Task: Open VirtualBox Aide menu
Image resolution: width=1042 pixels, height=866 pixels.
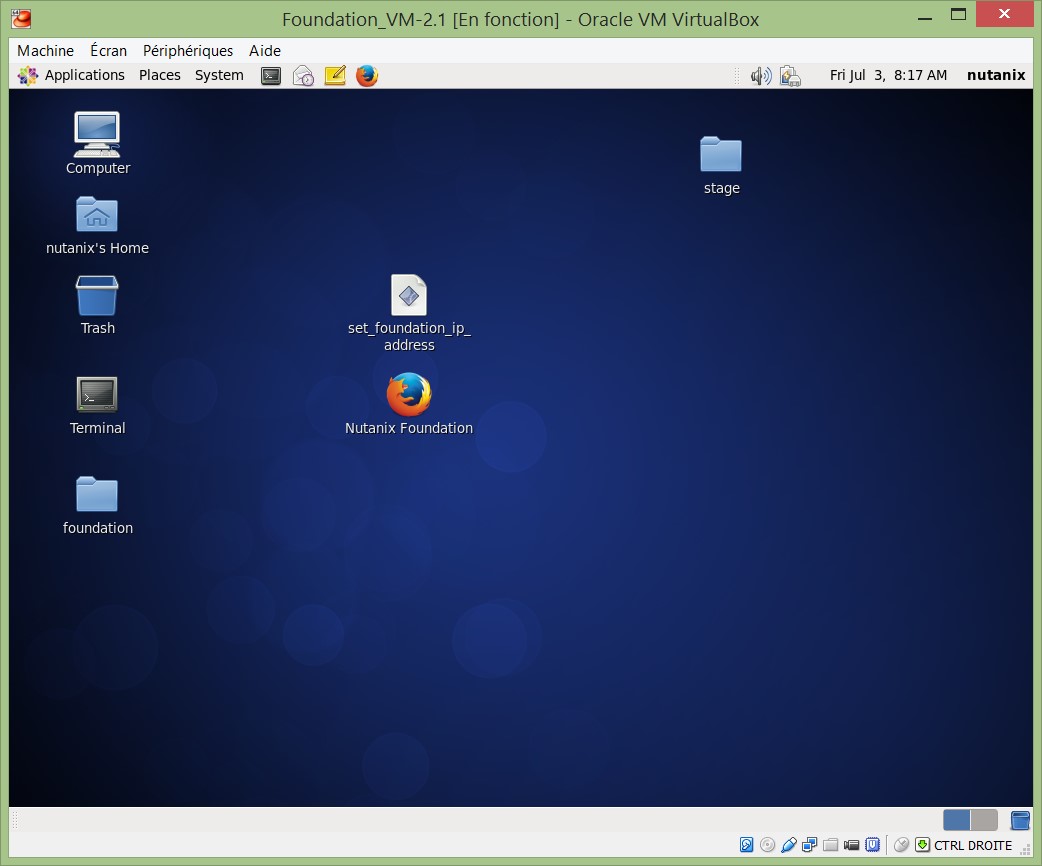Action: pos(264,51)
